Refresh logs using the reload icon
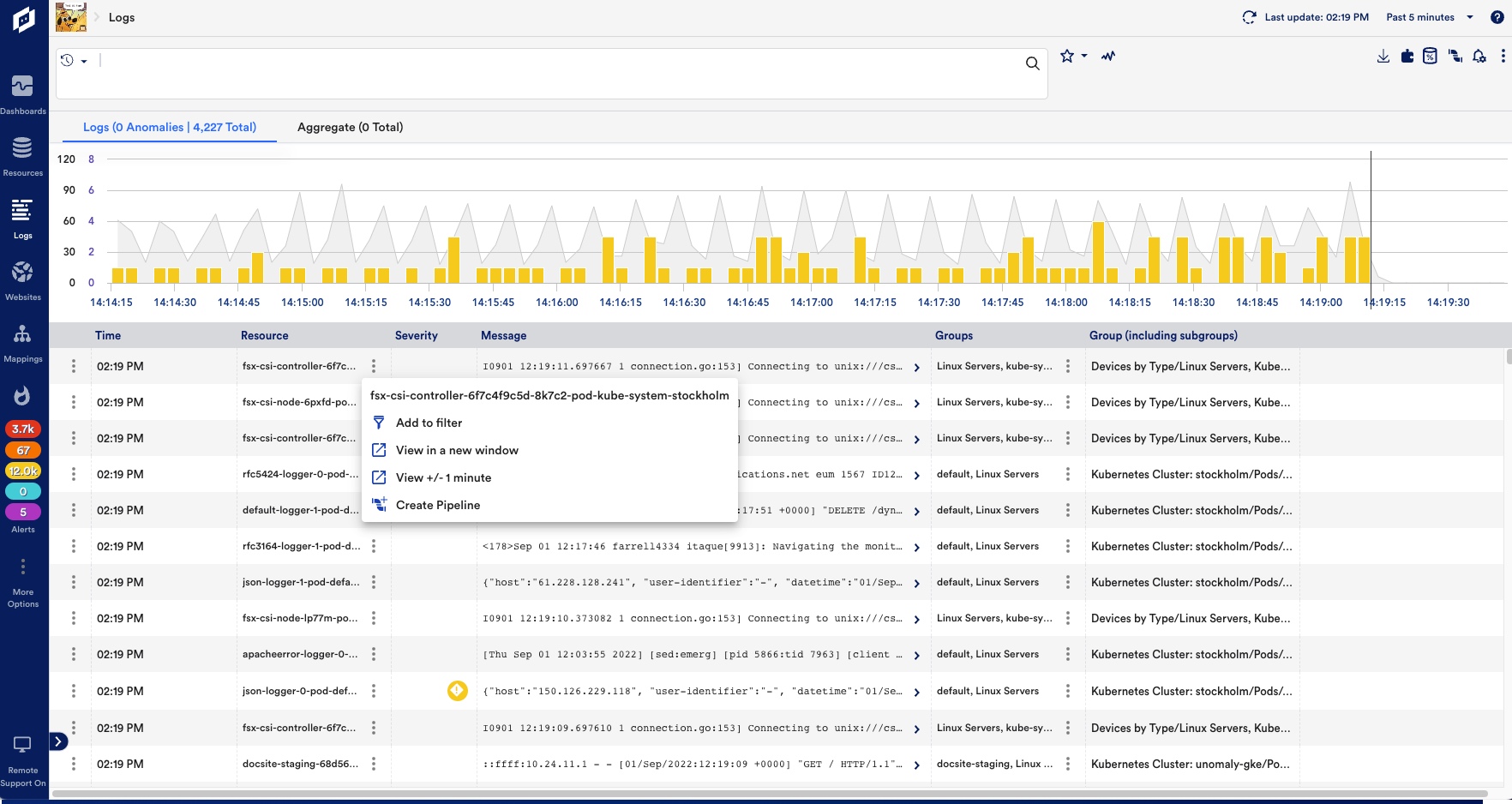The image size is (1512, 804). point(1249,16)
